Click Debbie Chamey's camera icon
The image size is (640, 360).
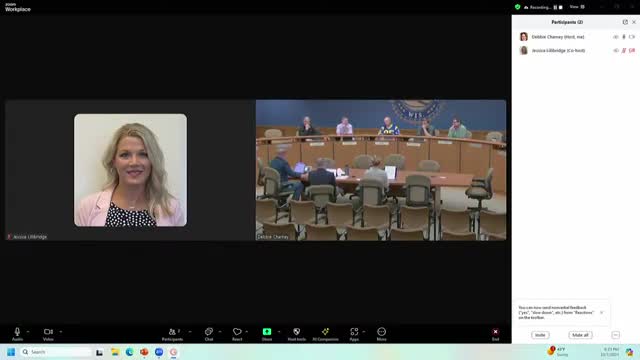pos(632,37)
